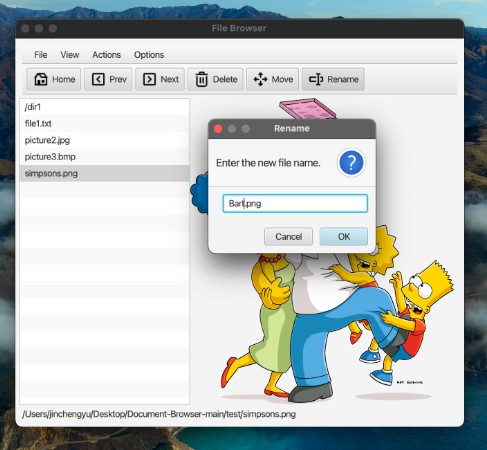Click the Home label in toolbar
The height and width of the screenshot is (450, 487).
pos(64,79)
